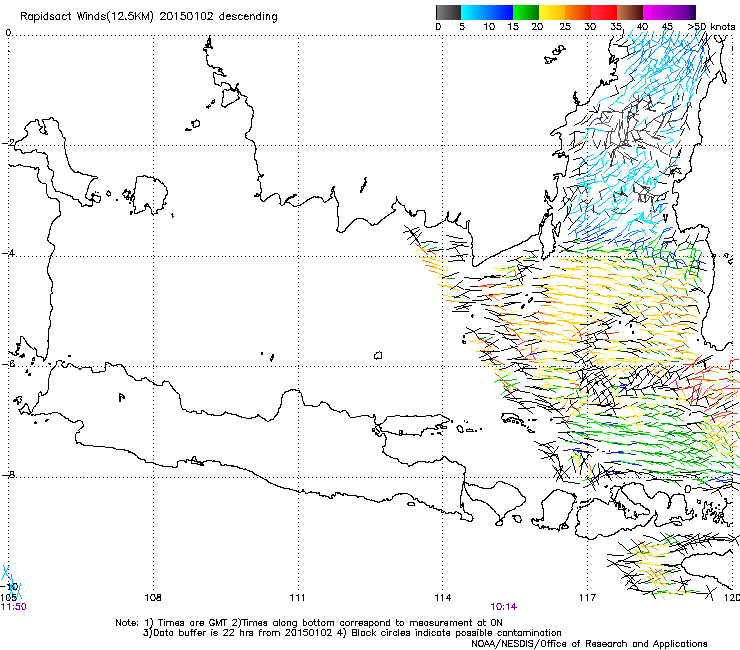Click the yellow 20-25 knots legend segment
Screen dimensions: 740x650
point(552,12)
